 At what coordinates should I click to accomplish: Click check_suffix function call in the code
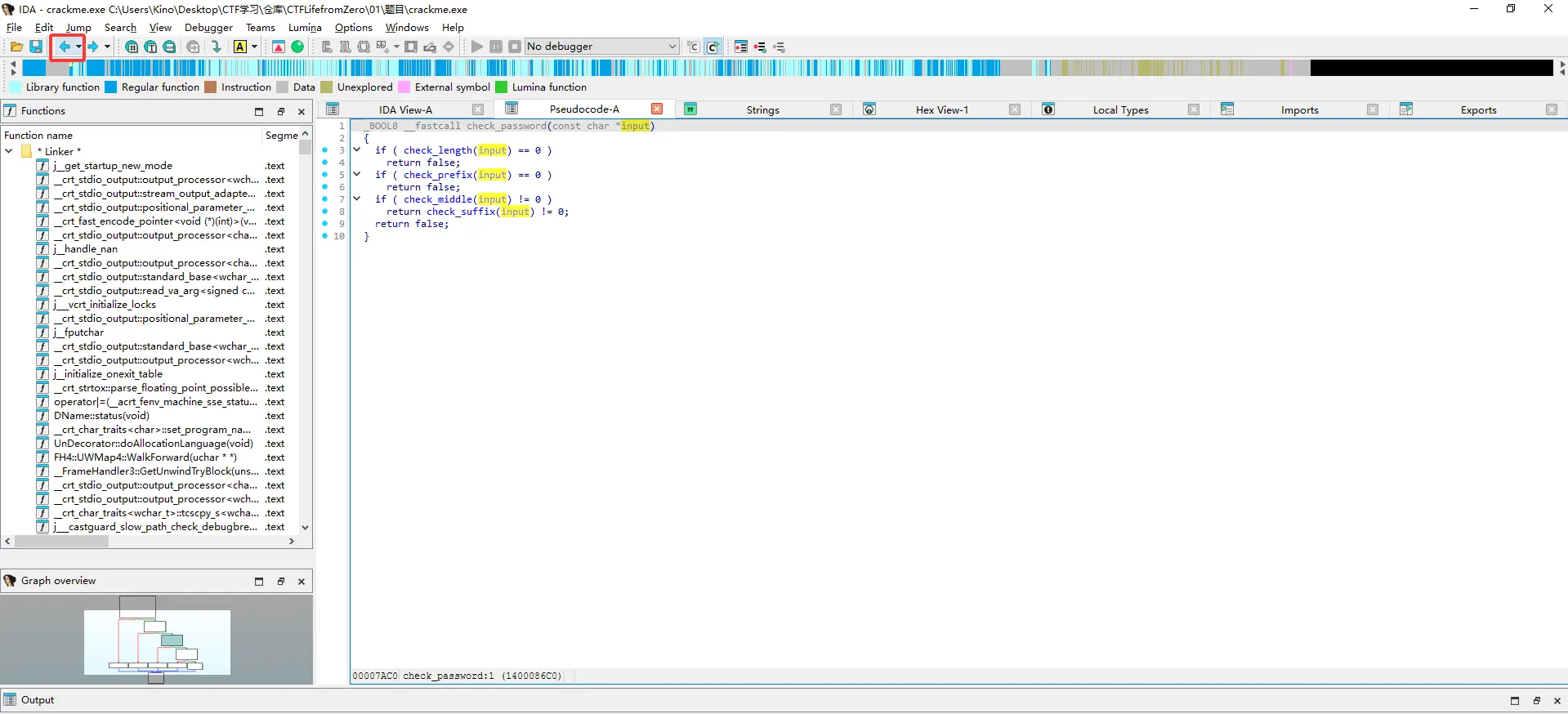[x=461, y=212]
